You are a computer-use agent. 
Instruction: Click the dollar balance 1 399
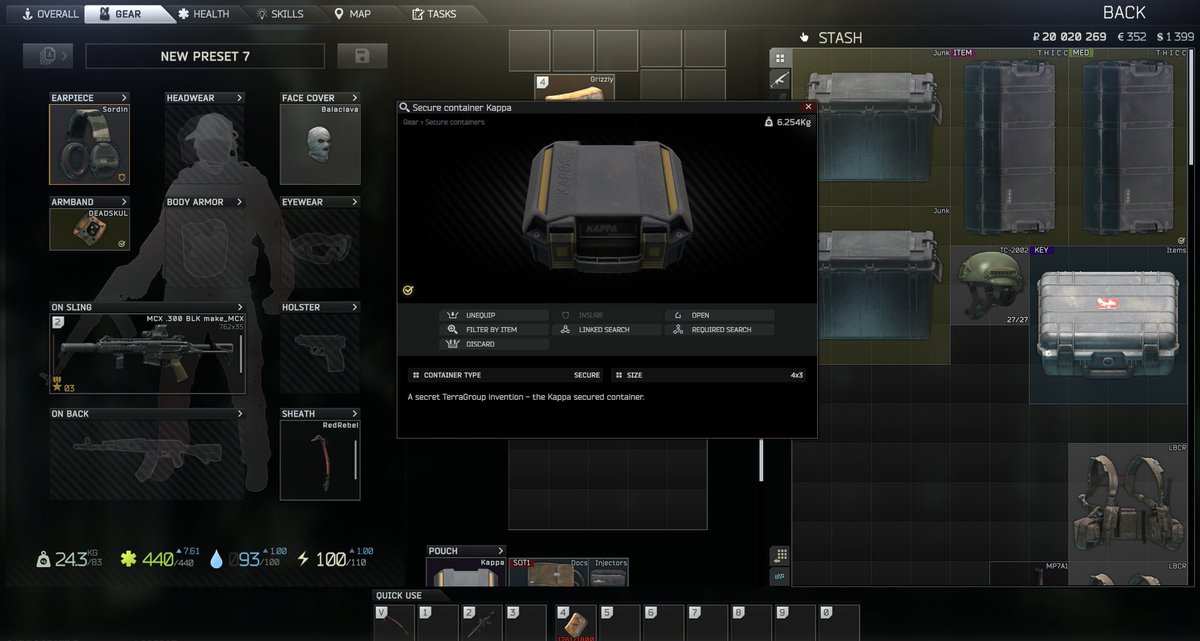pyautogui.click(x=1175, y=37)
